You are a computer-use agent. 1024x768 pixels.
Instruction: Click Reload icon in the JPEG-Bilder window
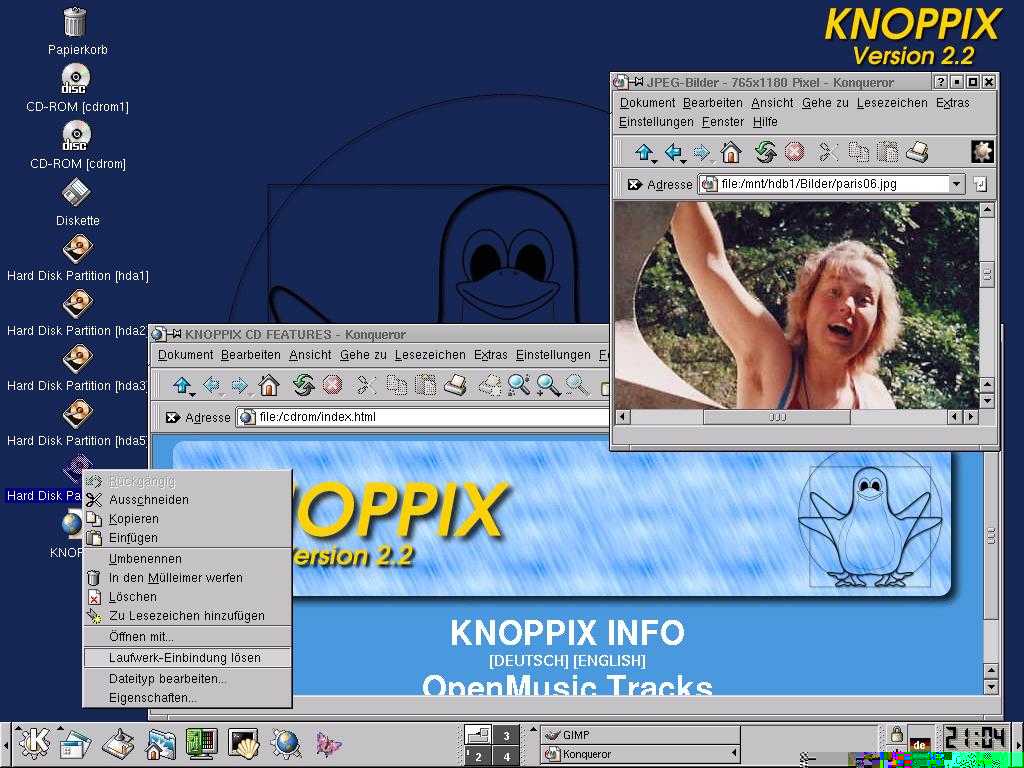(x=765, y=152)
